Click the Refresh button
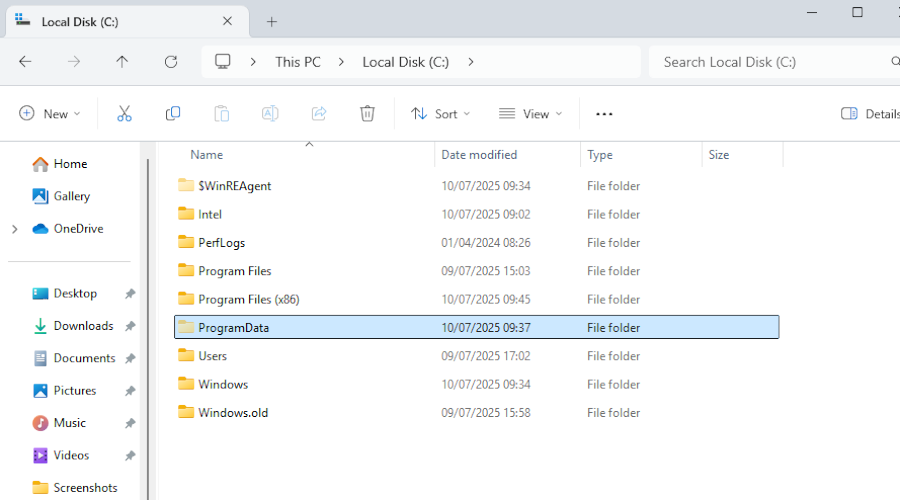Image resolution: width=900 pixels, height=500 pixels. tap(171, 62)
